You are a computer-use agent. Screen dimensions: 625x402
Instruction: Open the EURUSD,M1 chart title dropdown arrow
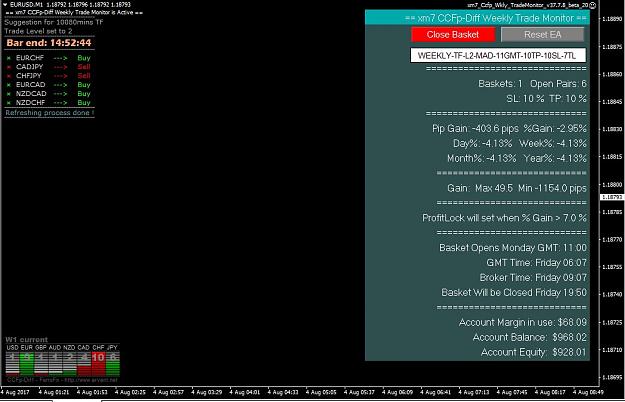pyautogui.click(x=5, y=4)
